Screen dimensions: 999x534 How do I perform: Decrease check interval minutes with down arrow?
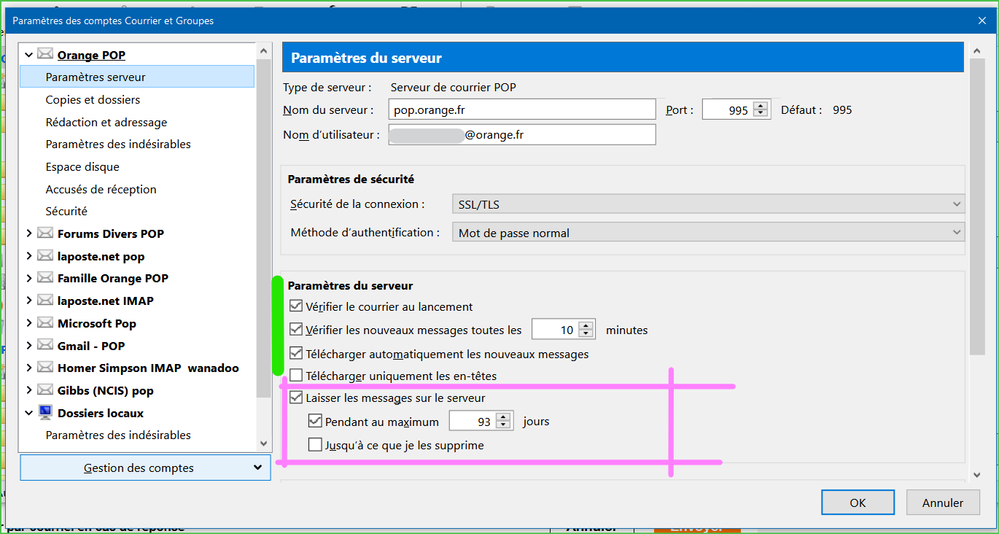(586, 334)
